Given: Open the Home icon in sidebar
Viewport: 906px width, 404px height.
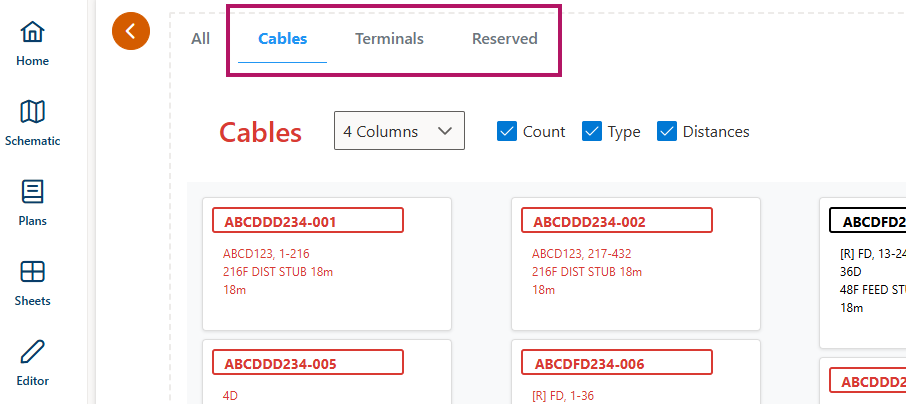Looking at the screenshot, I should pos(32,32).
